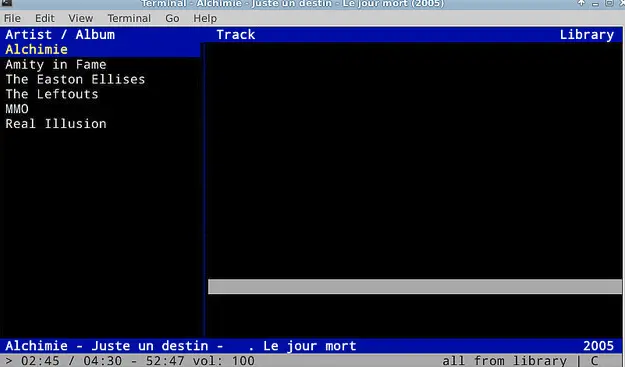Open the Go menu
This screenshot has height=367, width=625.
pyautogui.click(x=172, y=18)
